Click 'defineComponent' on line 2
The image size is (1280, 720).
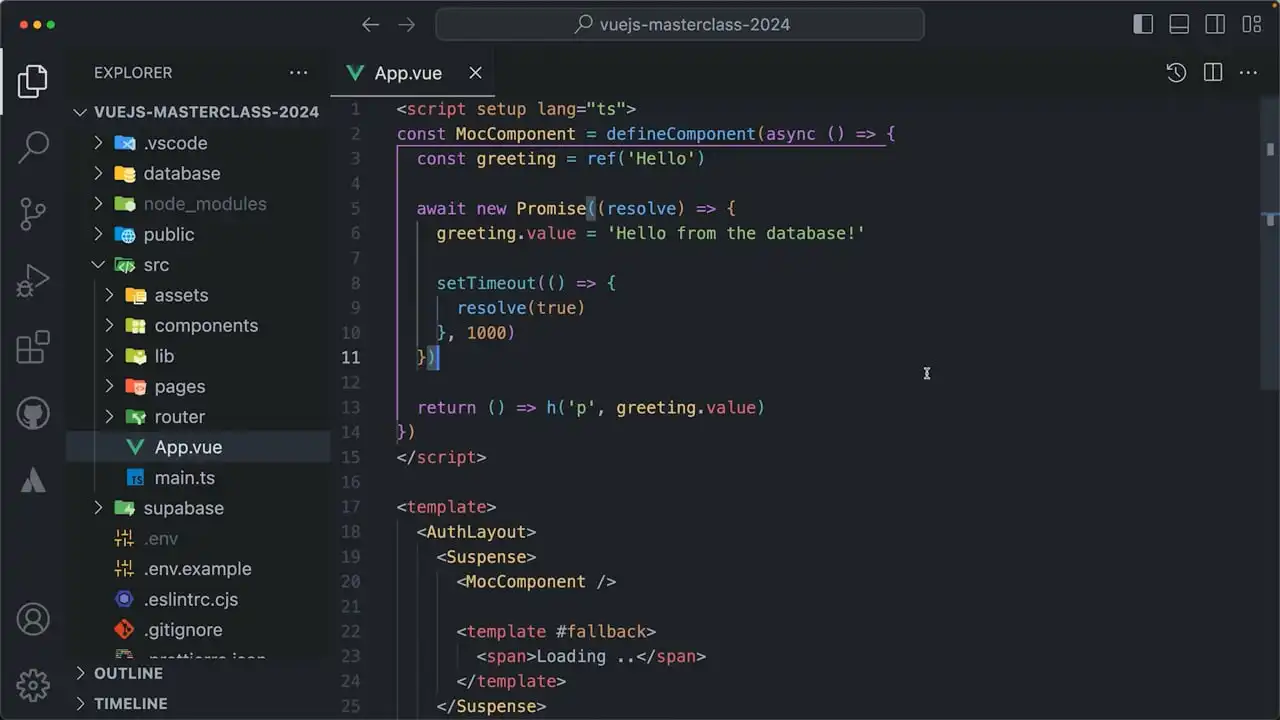tap(681, 134)
